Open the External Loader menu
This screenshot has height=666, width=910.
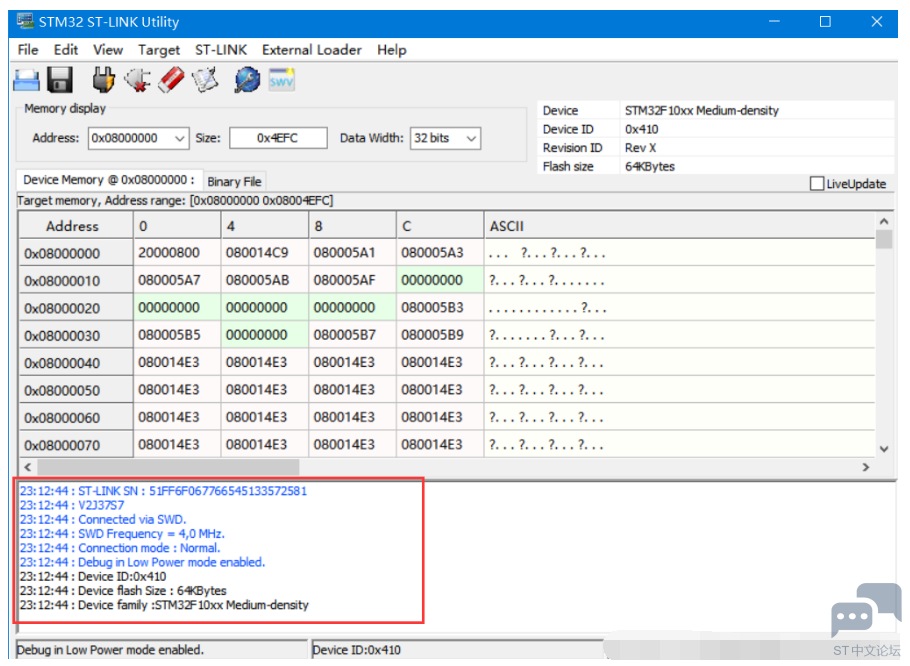pyautogui.click(x=312, y=50)
